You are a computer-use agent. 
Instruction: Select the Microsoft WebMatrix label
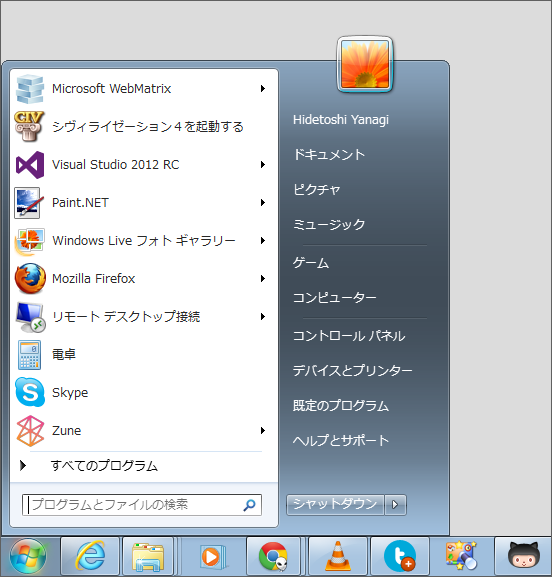(x=112, y=89)
